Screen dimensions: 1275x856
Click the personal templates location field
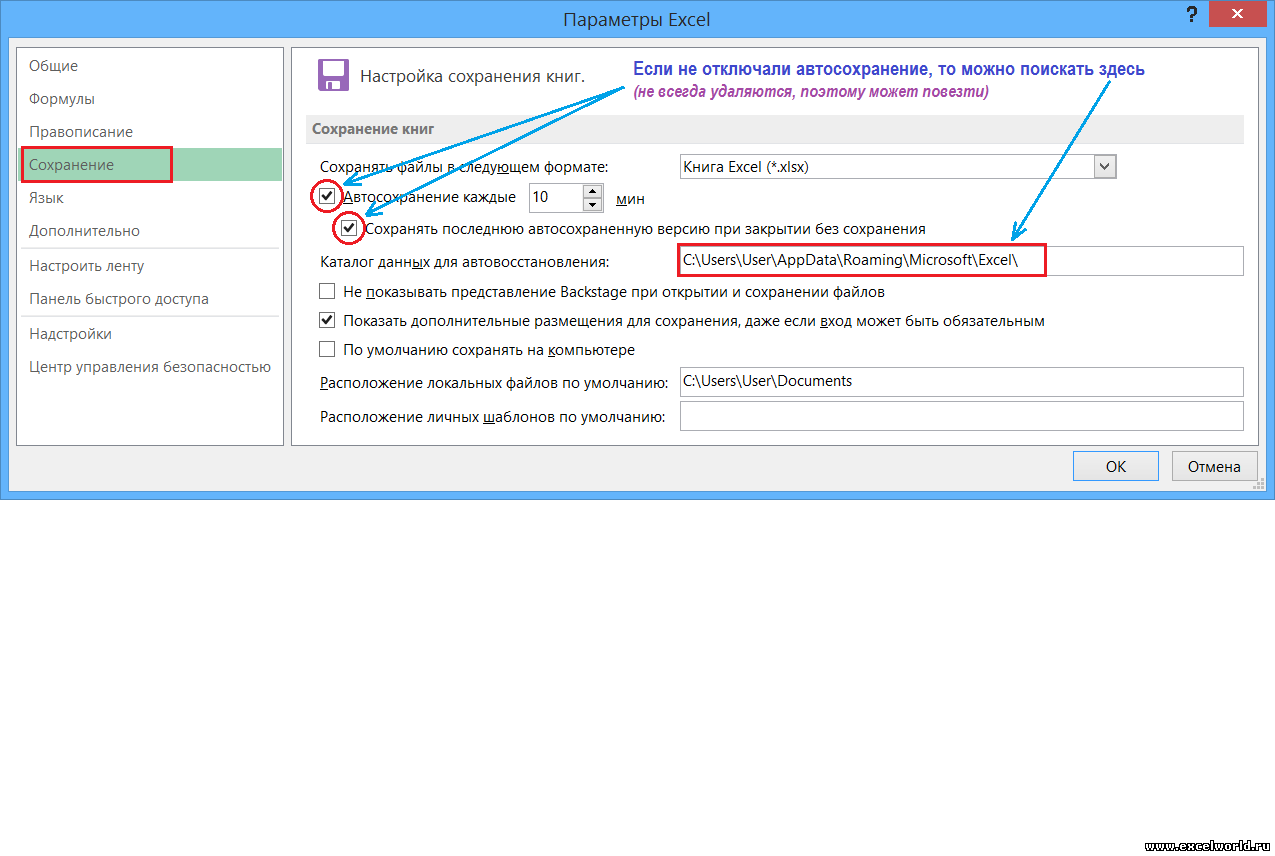pyautogui.click(x=961, y=416)
